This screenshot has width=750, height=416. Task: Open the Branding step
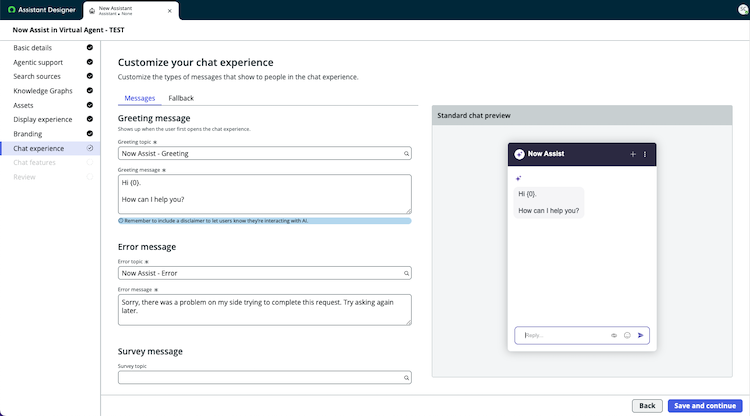tap(28, 134)
